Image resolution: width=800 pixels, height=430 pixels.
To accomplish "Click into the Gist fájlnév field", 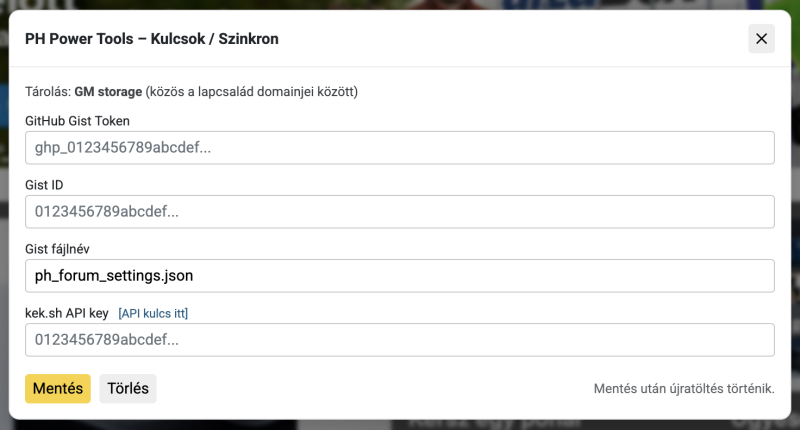I will [400, 276].
